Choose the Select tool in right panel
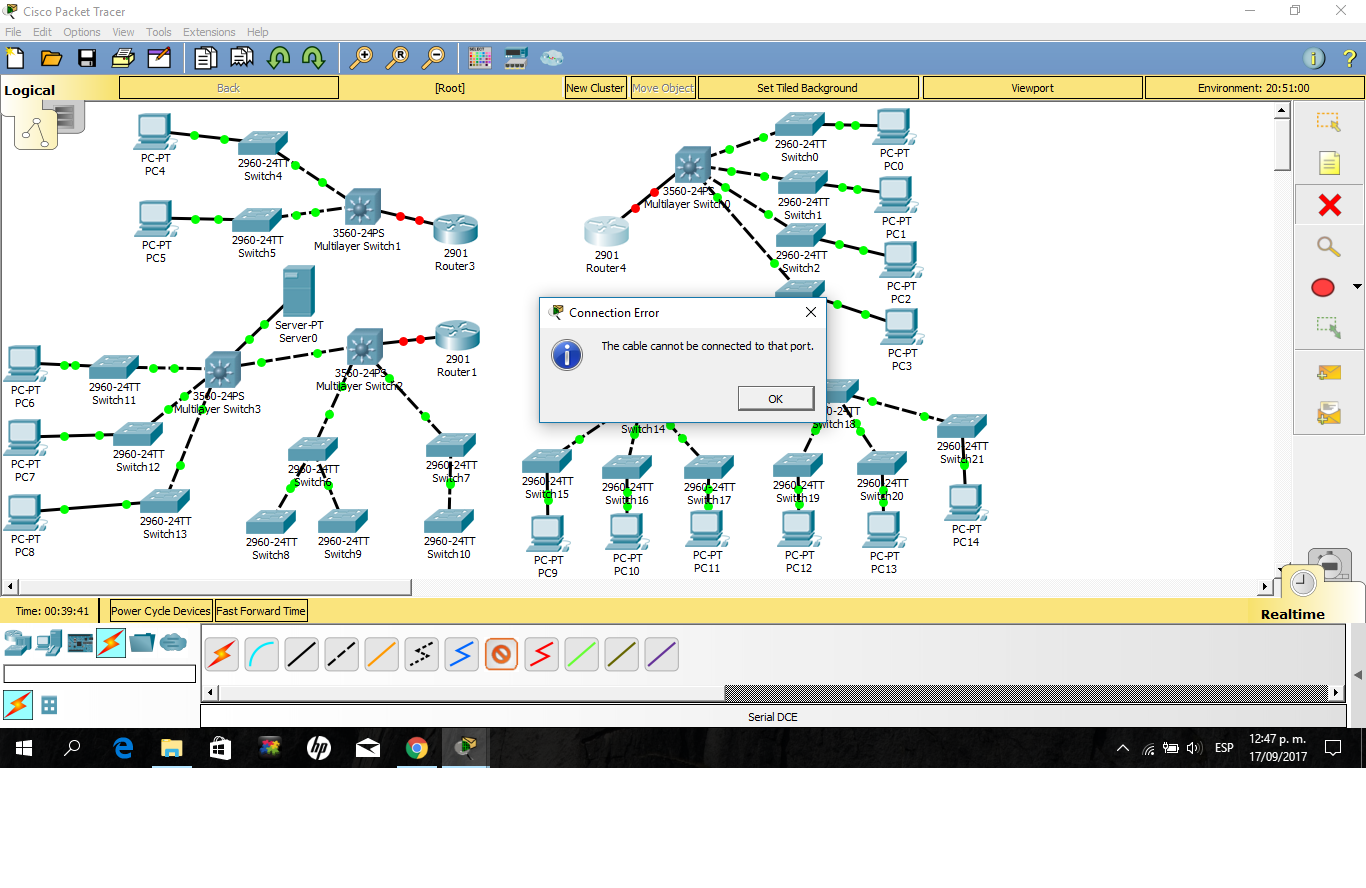 [1328, 122]
